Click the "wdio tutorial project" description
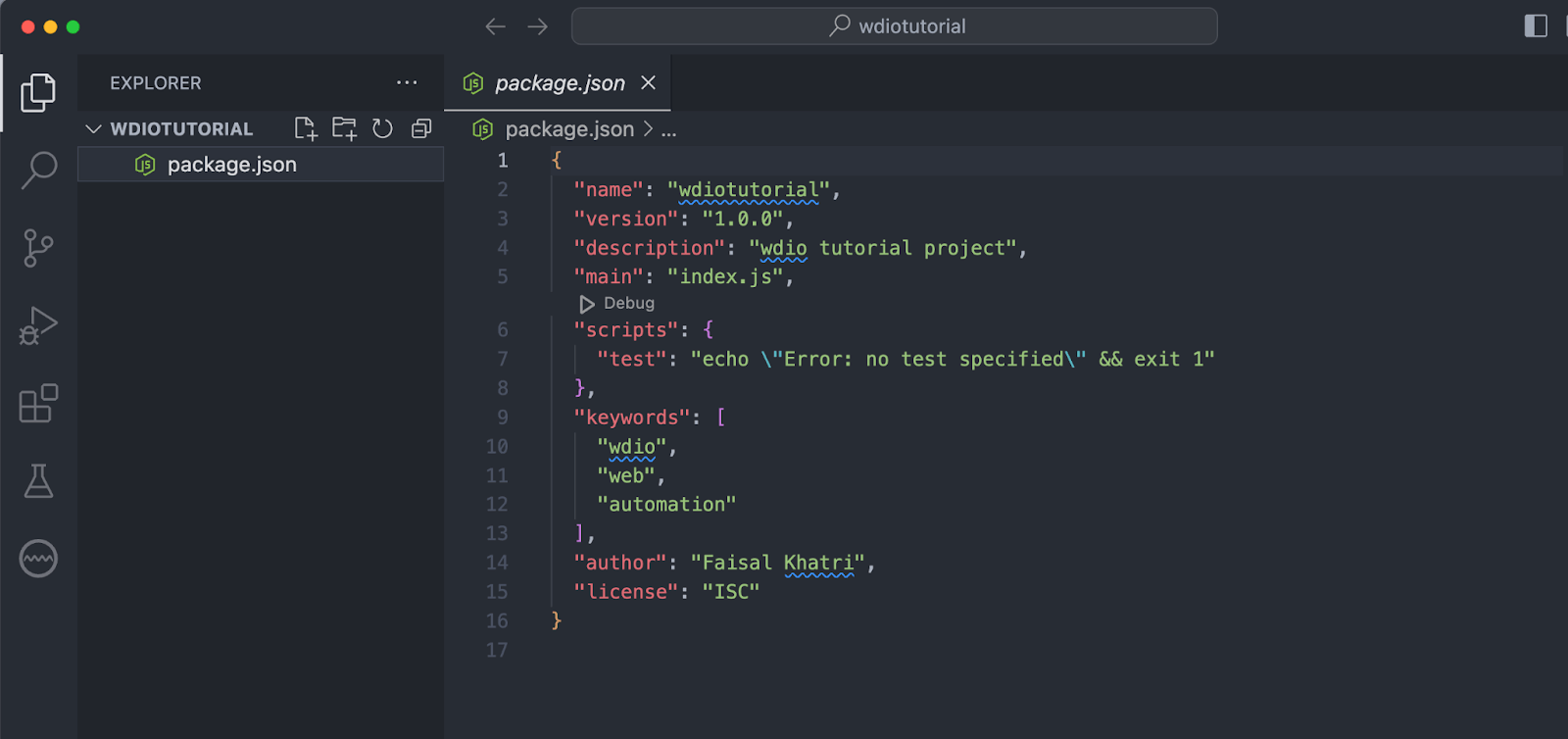Image resolution: width=1568 pixels, height=739 pixels. pyautogui.click(x=883, y=248)
